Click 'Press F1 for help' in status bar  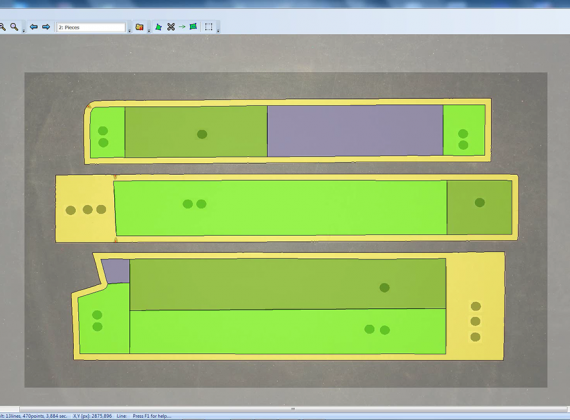(x=152, y=416)
